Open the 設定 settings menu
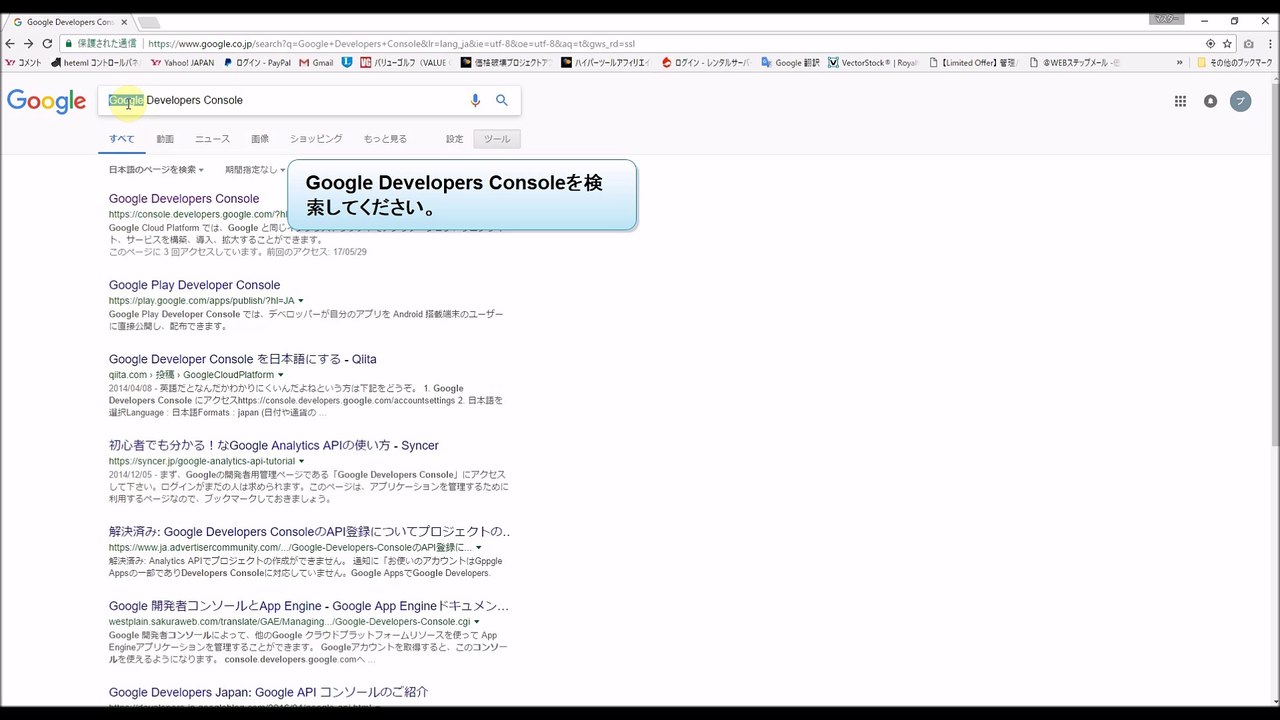The width and height of the screenshot is (1280, 720). pyautogui.click(x=455, y=139)
